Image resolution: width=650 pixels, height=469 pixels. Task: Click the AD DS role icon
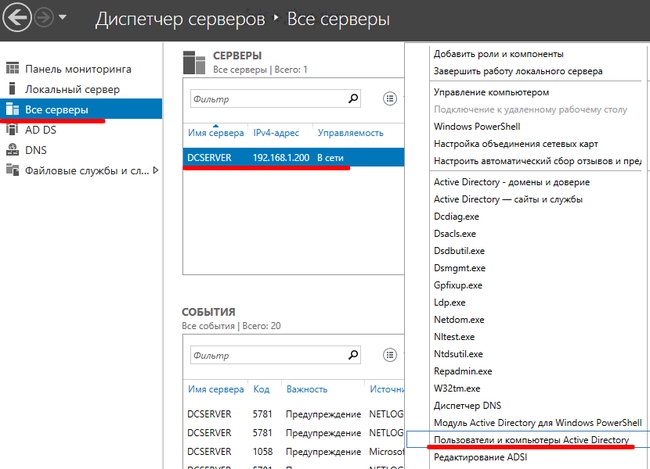pos(12,129)
